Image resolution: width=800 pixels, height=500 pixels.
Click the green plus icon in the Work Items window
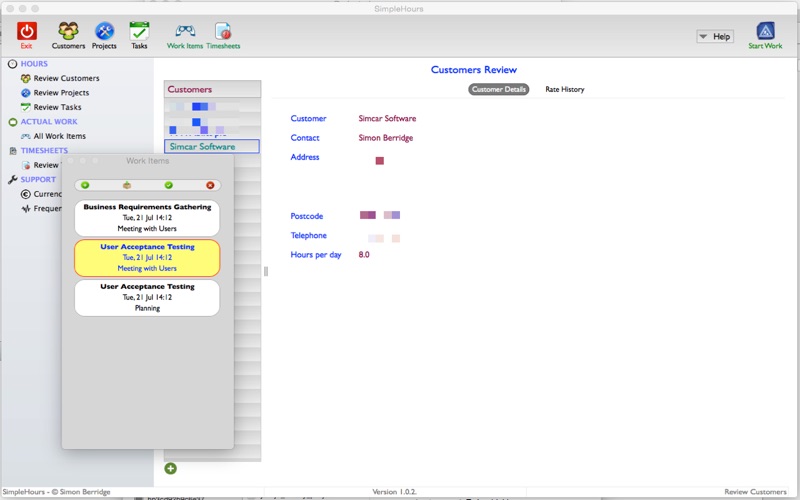point(85,185)
